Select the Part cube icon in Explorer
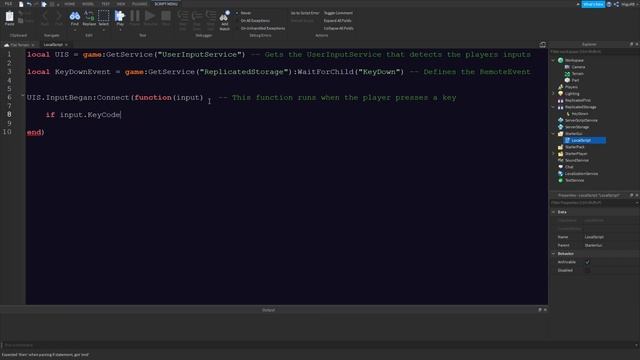Screen dimensions: 640x360 pos(567,80)
